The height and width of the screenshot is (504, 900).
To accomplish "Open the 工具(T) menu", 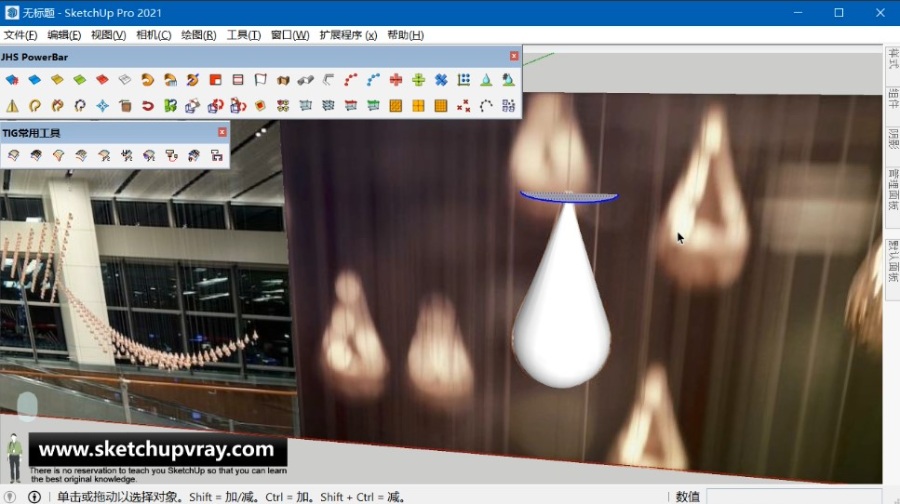I will click(x=244, y=35).
